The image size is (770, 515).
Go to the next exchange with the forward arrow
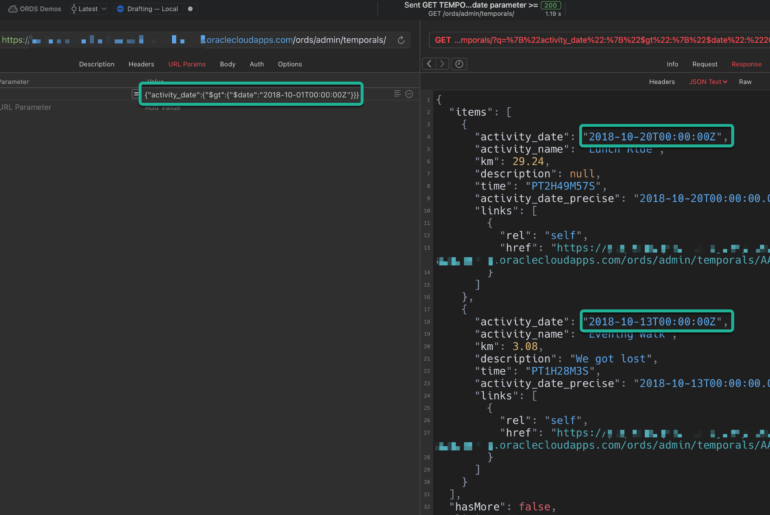click(x=442, y=64)
